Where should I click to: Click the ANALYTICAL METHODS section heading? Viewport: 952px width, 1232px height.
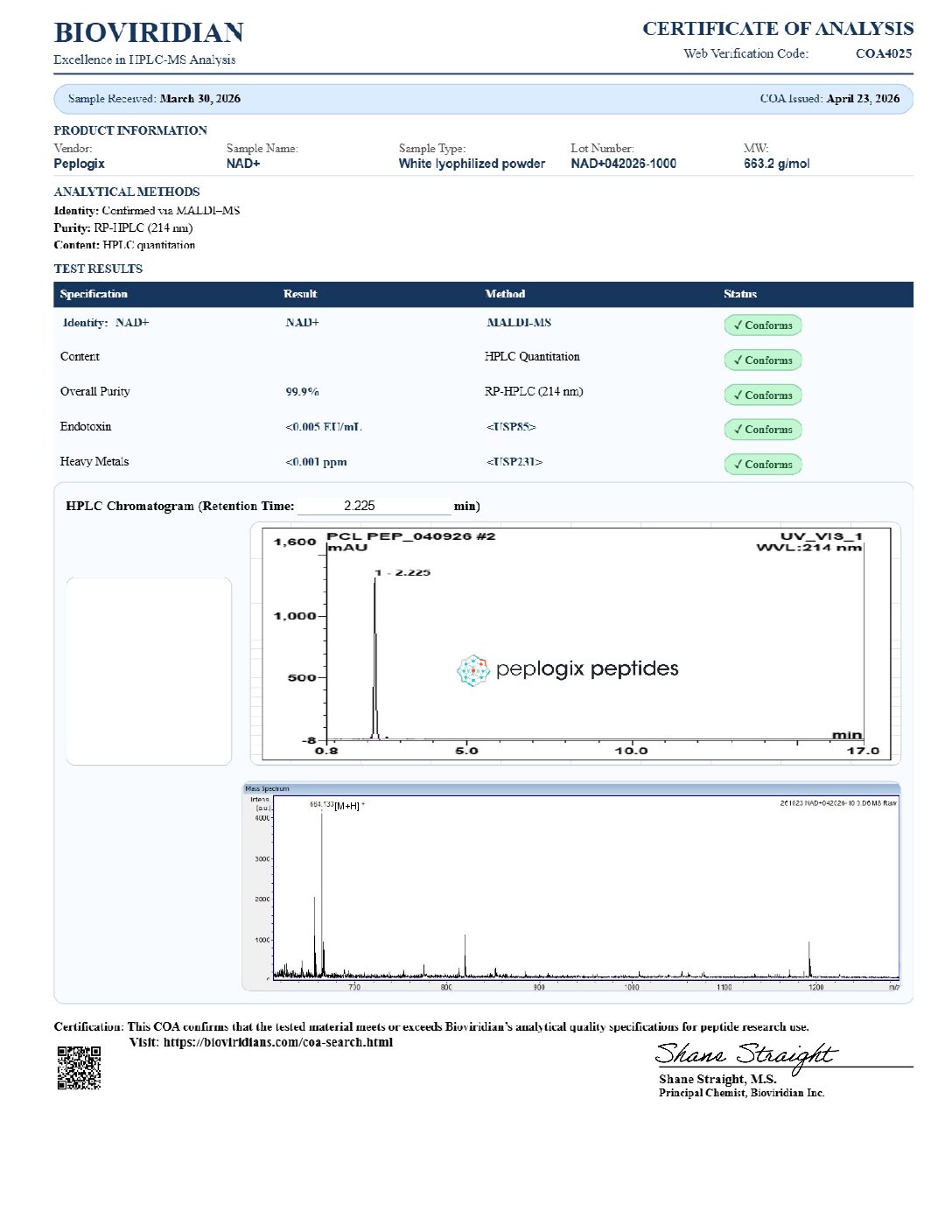coord(127,192)
